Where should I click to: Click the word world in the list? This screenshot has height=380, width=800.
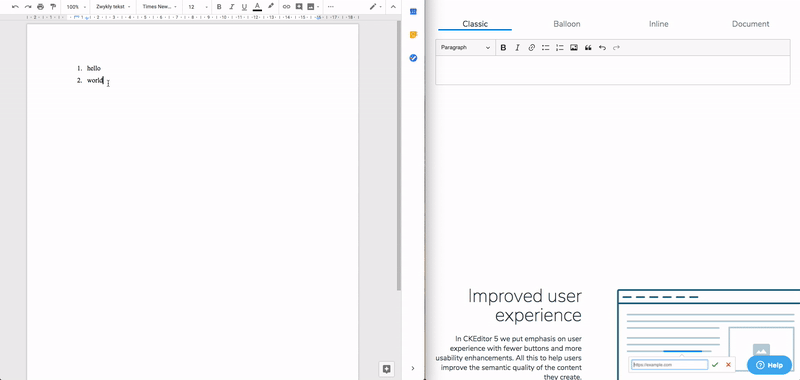pos(95,80)
